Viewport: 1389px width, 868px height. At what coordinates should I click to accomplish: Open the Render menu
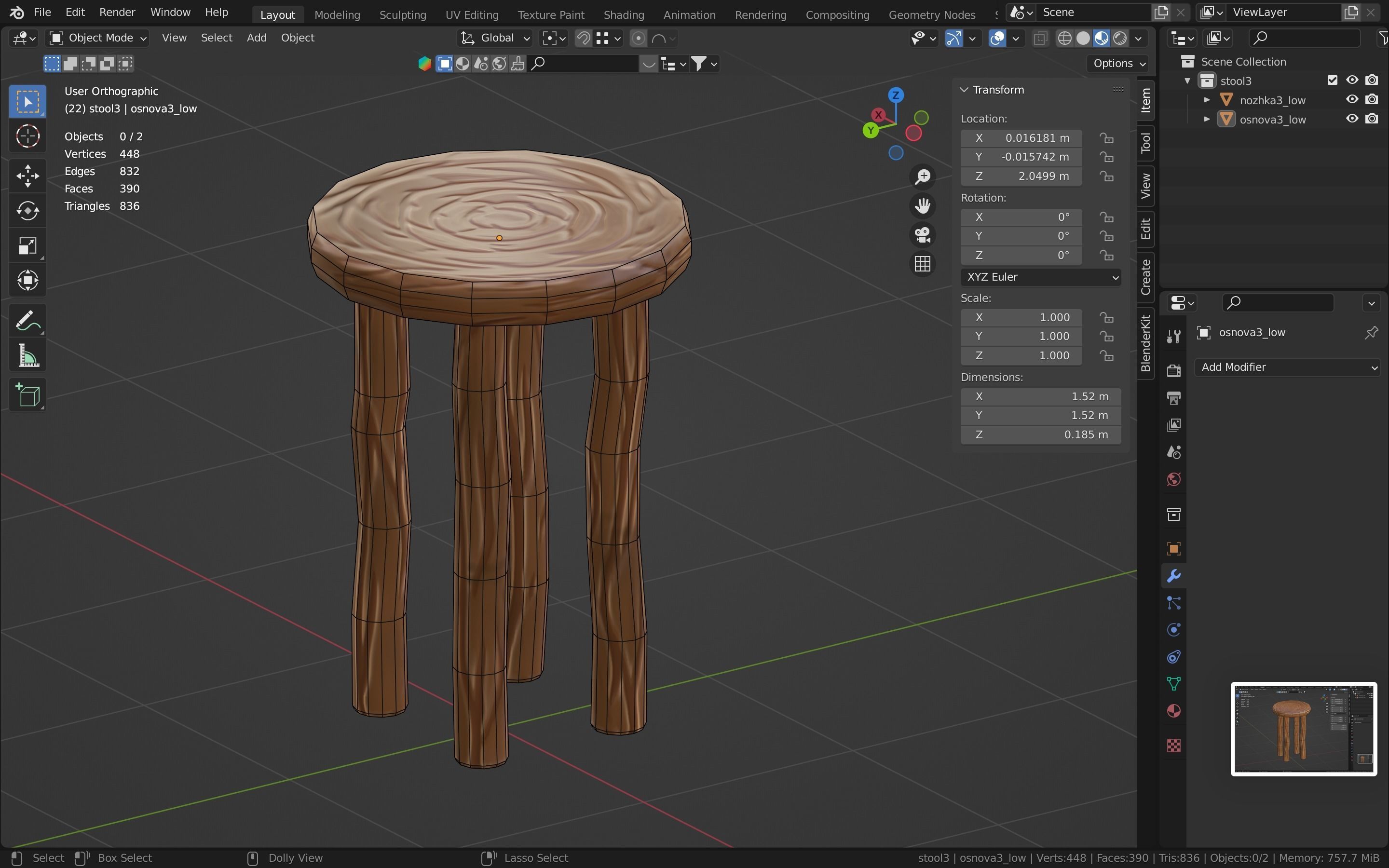tap(117, 12)
